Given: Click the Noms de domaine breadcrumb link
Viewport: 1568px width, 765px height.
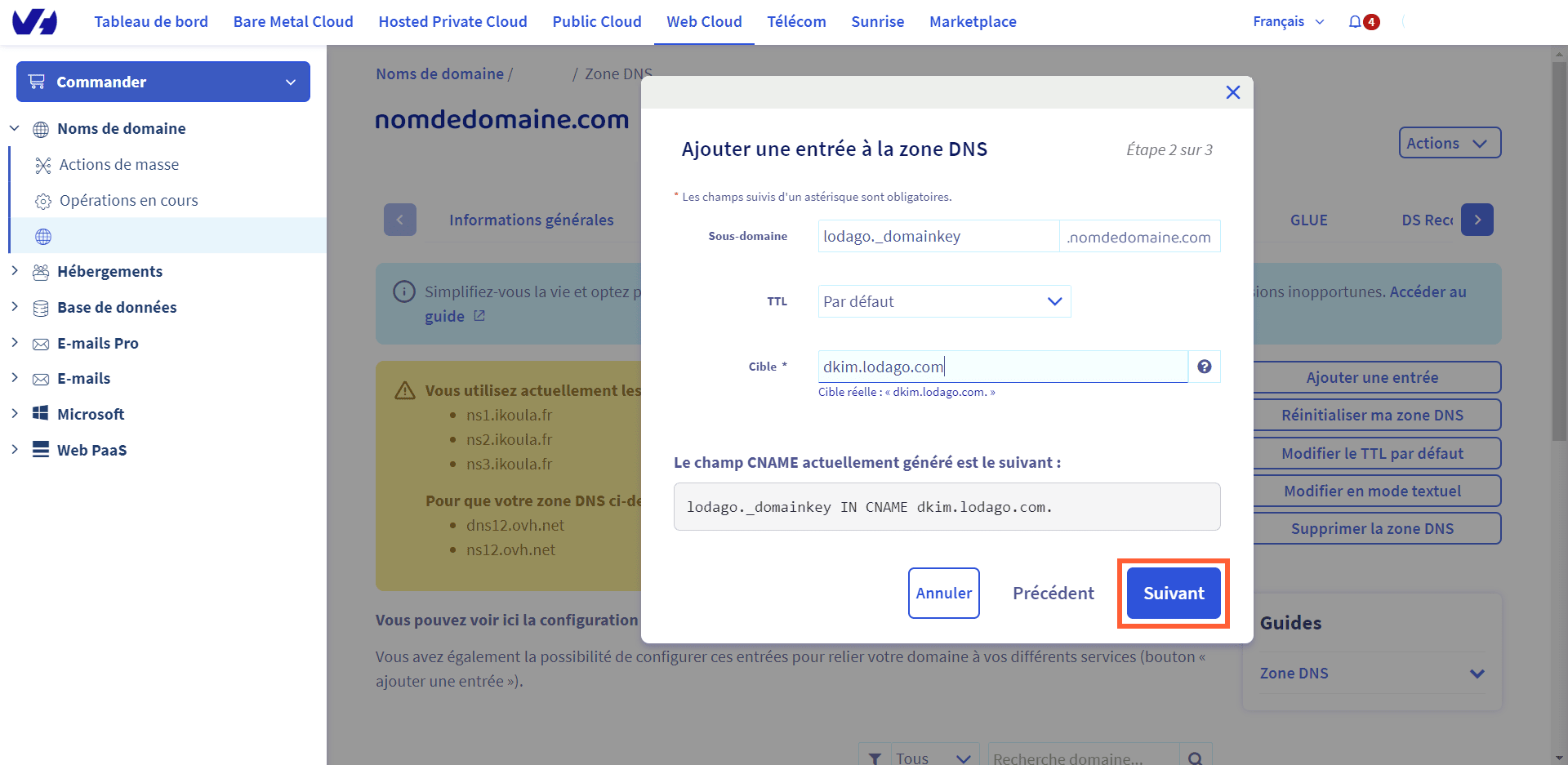Looking at the screenshot, I should [439, 73].
